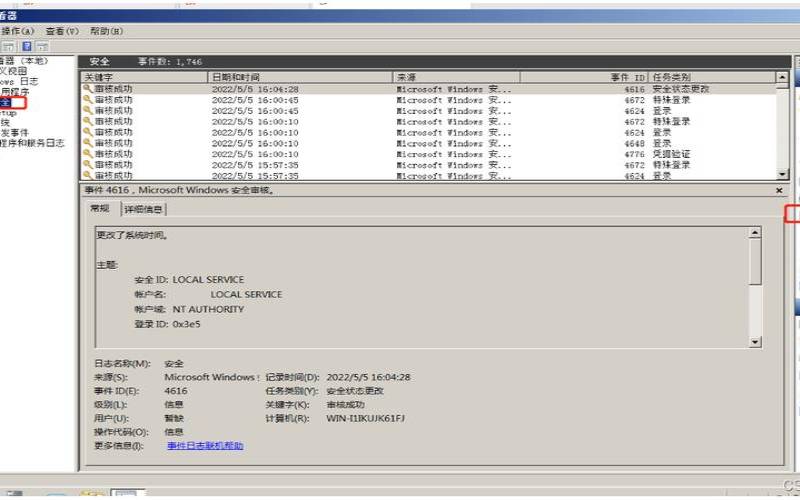The width and height of the screenshot is (800, 500).
Task: Select the 常规 tab
Action: [100, 209]
